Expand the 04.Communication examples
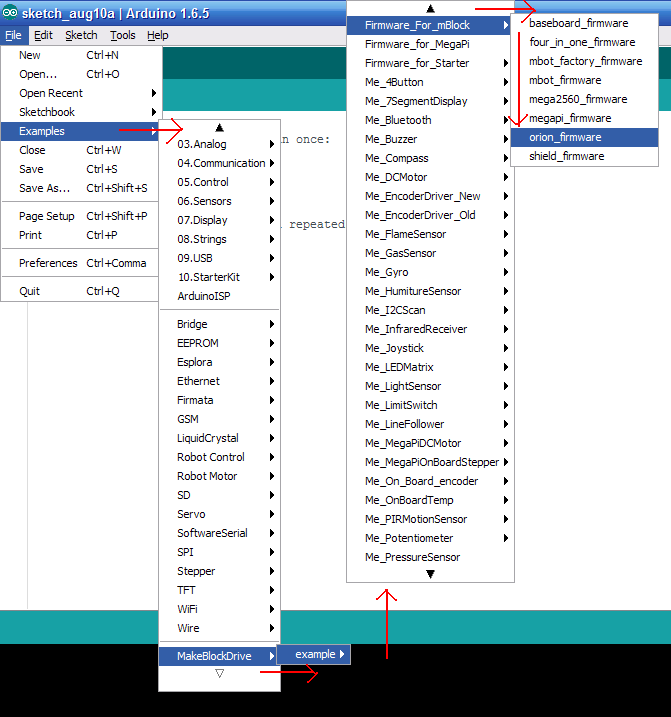The width and height of the screenshot is (671, 717). 220,163
